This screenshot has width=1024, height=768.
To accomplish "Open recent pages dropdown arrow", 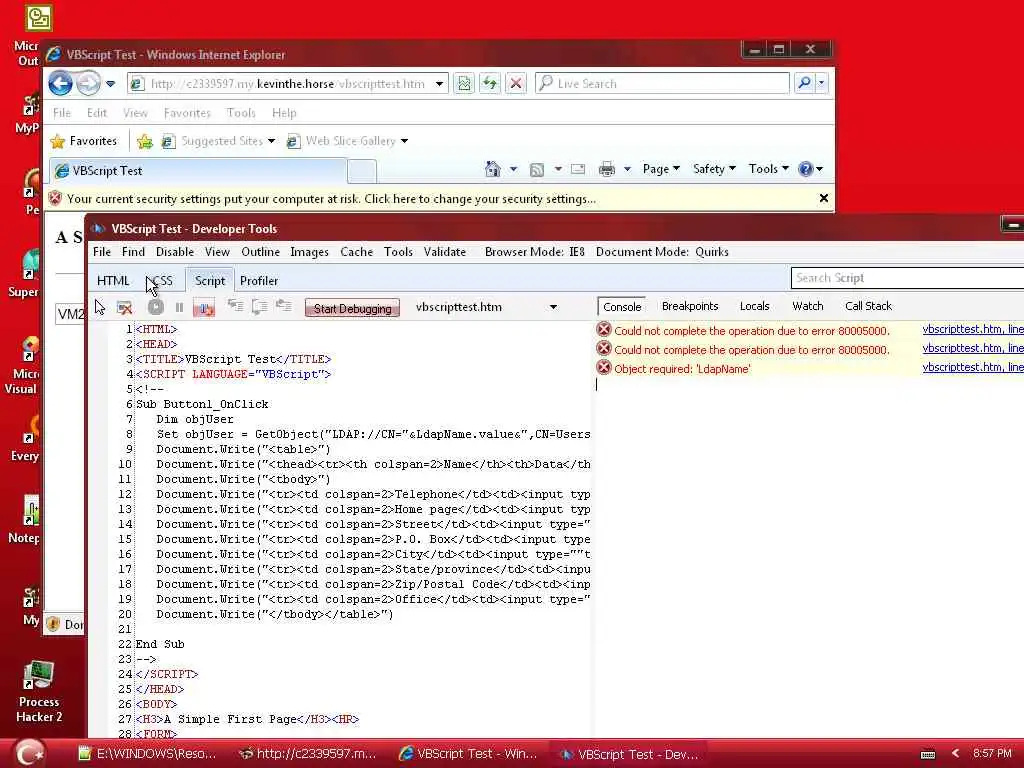I will point(110,84).
